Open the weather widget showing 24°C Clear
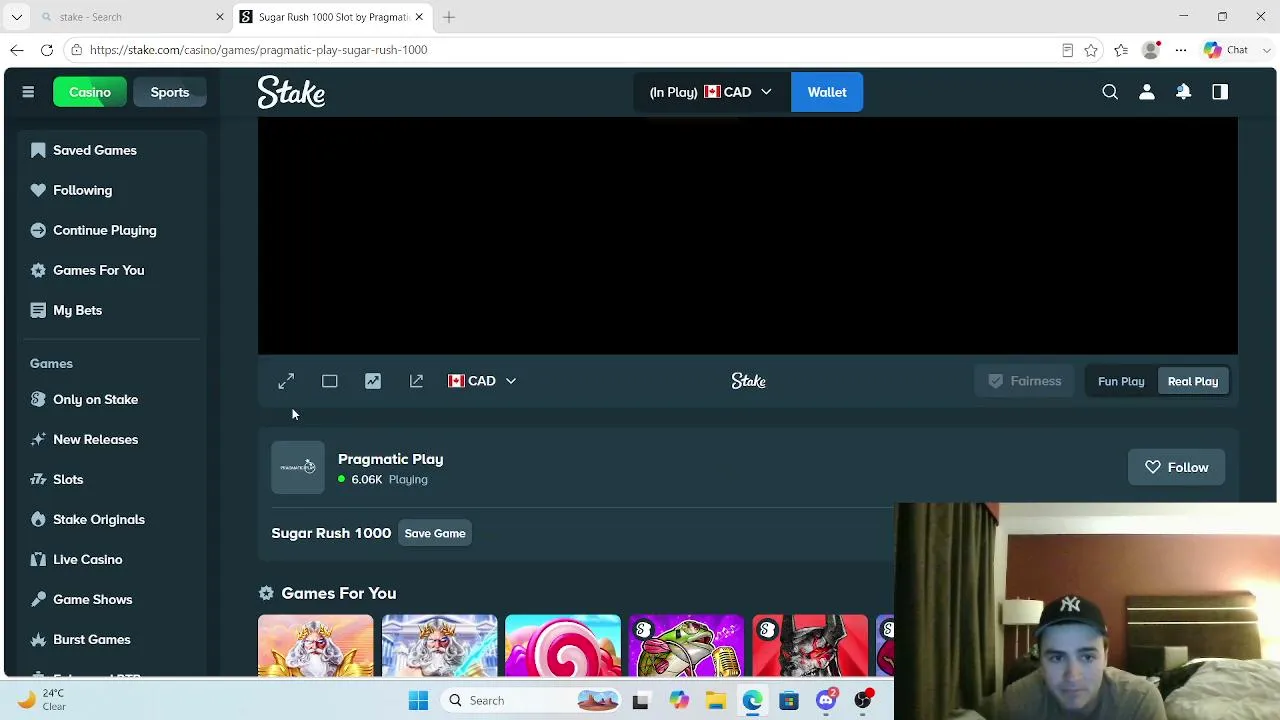1280x720 pixels. tap(42, 700)
